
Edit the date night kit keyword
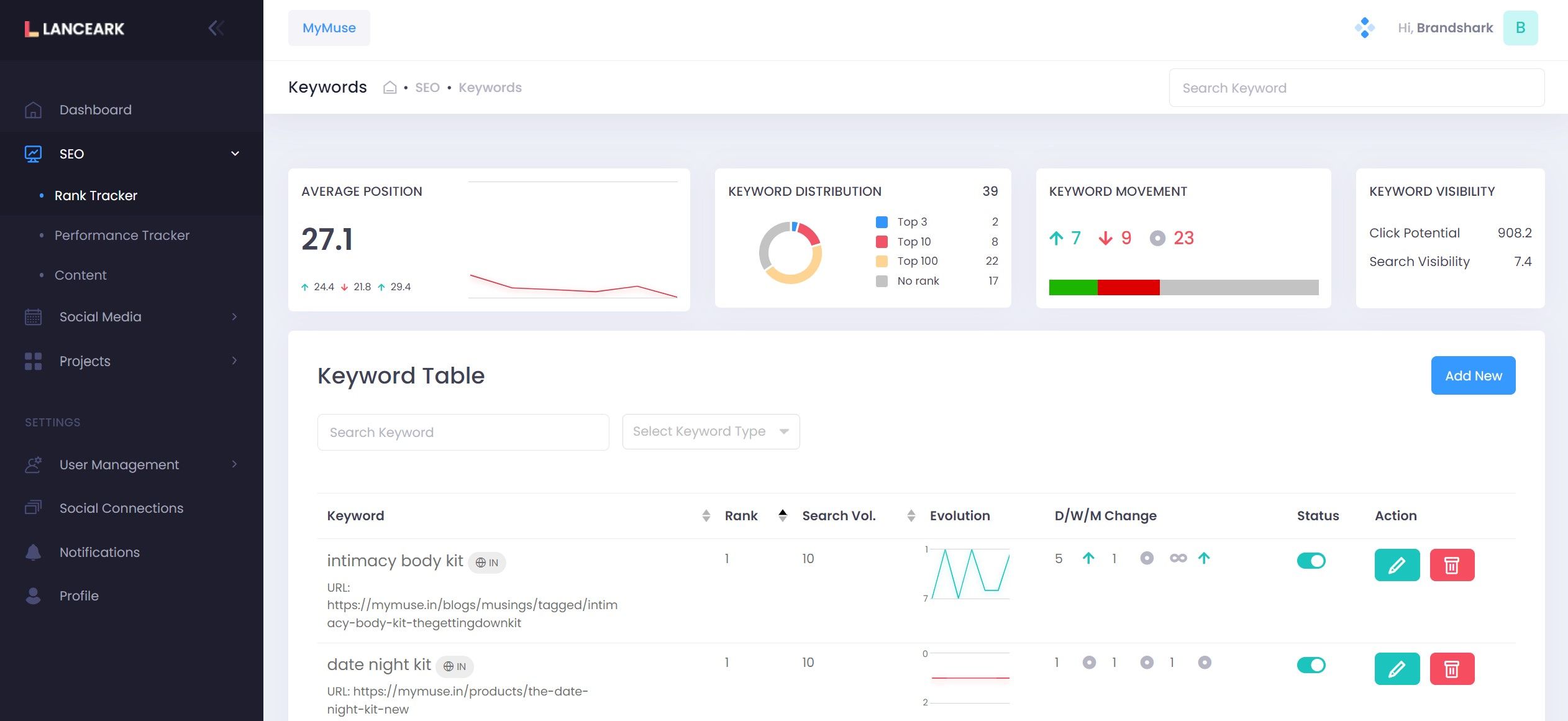point(1397,669)
